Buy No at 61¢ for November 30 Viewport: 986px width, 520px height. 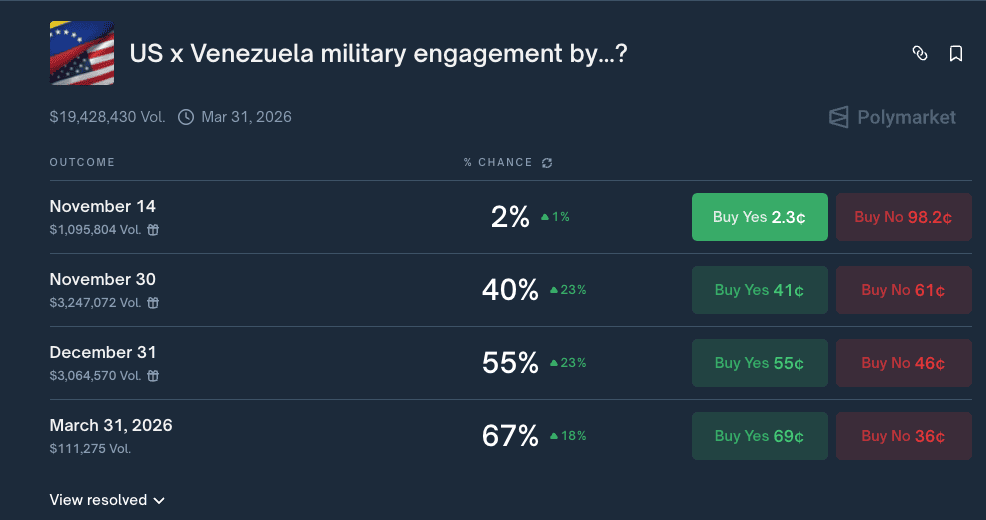pyautogui.click(x=903, y=290)
